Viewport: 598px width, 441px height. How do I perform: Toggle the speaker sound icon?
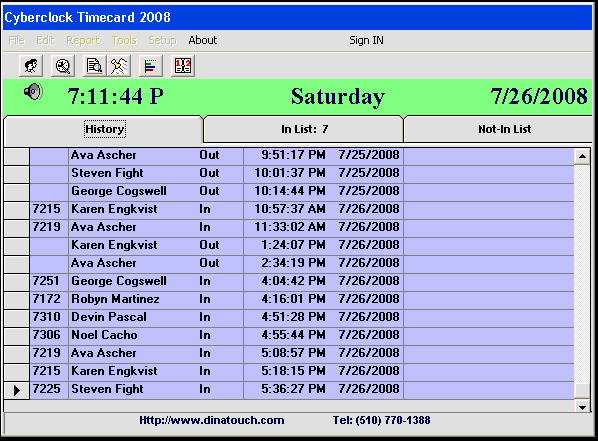34,92
